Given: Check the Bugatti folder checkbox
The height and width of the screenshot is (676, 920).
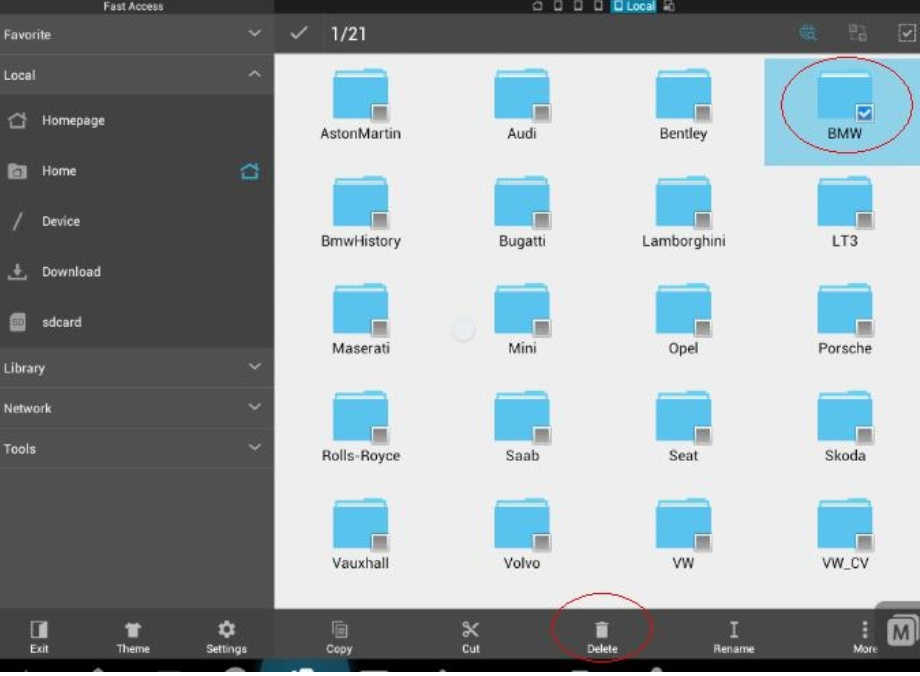Looking at the screenshot, I should coord(542,220).
